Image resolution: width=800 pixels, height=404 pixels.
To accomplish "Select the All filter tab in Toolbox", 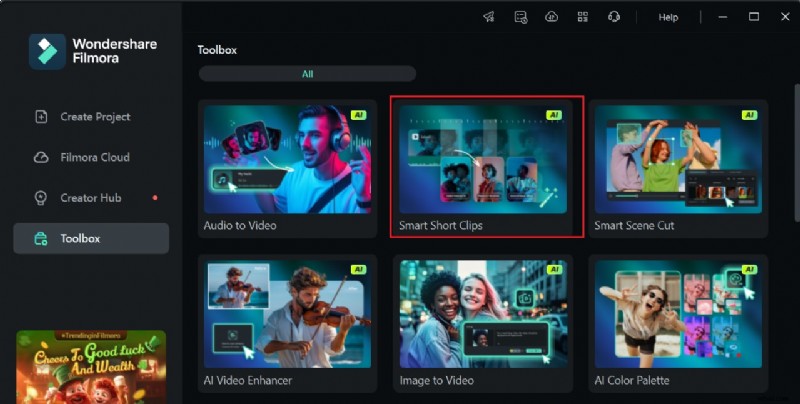I will coord(307,74).
